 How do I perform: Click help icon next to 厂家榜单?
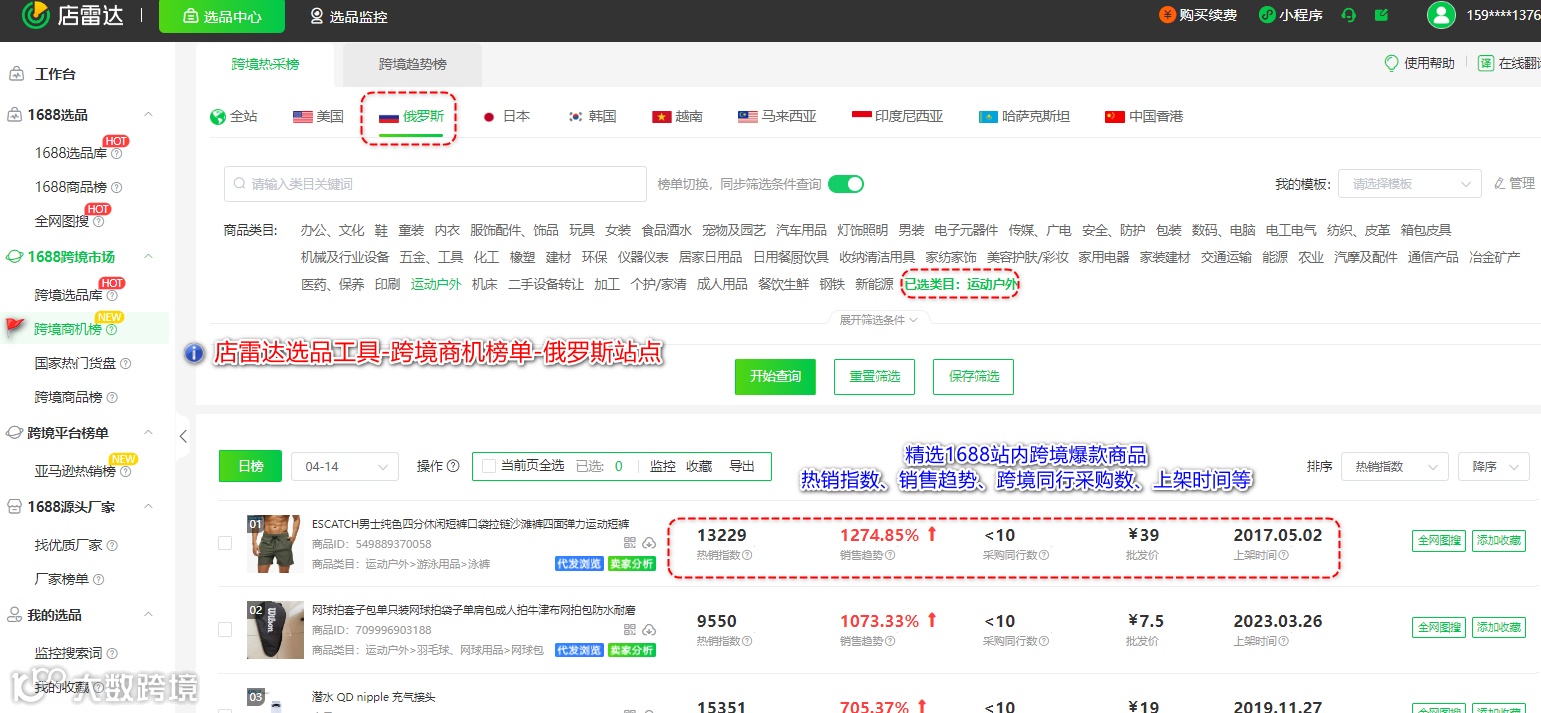point(97,580)
